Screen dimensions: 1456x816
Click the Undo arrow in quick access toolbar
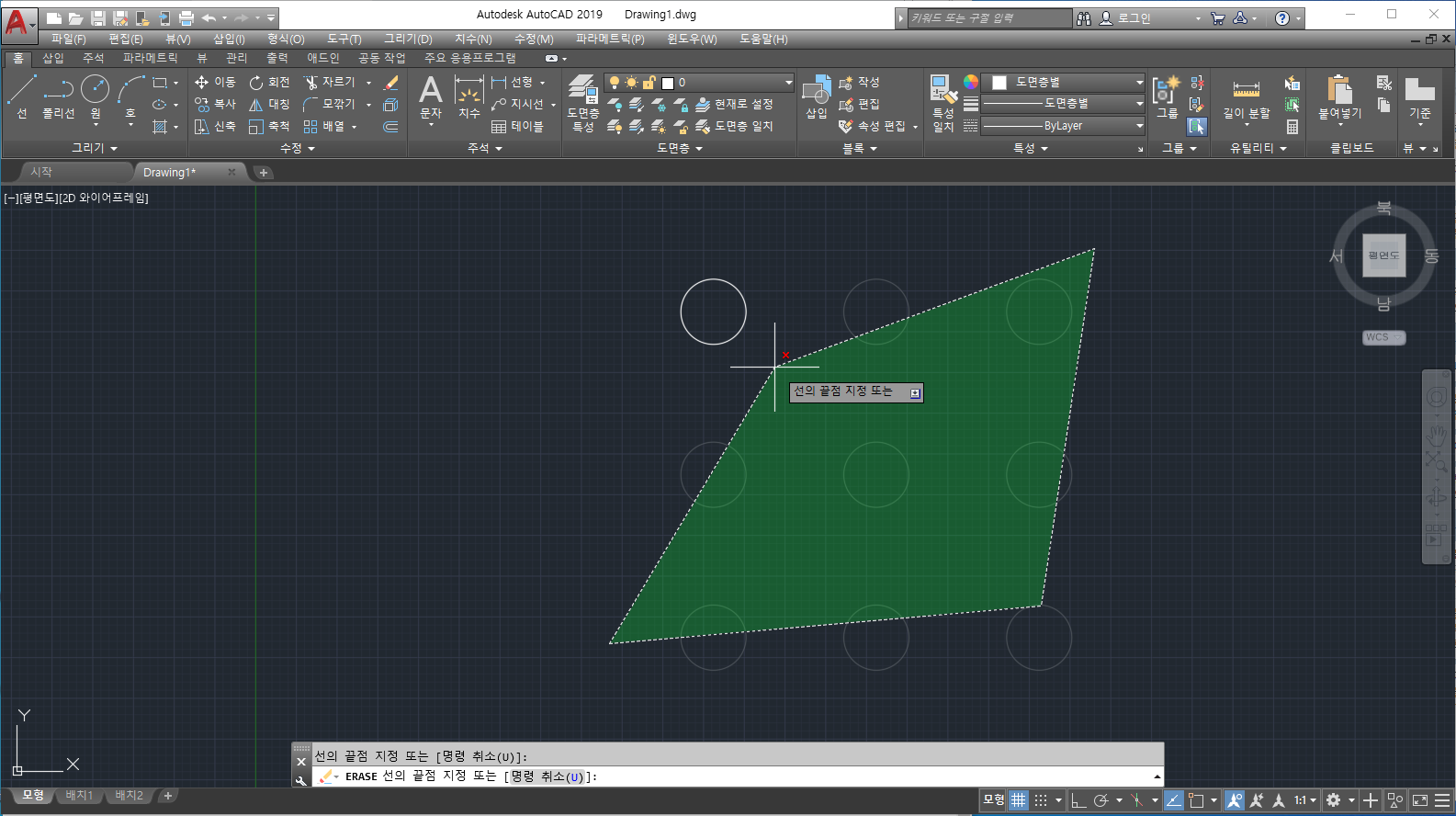click(209, 17)
